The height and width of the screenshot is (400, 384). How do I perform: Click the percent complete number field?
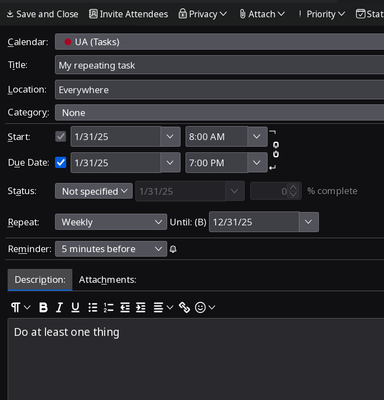tap(269, 191)
